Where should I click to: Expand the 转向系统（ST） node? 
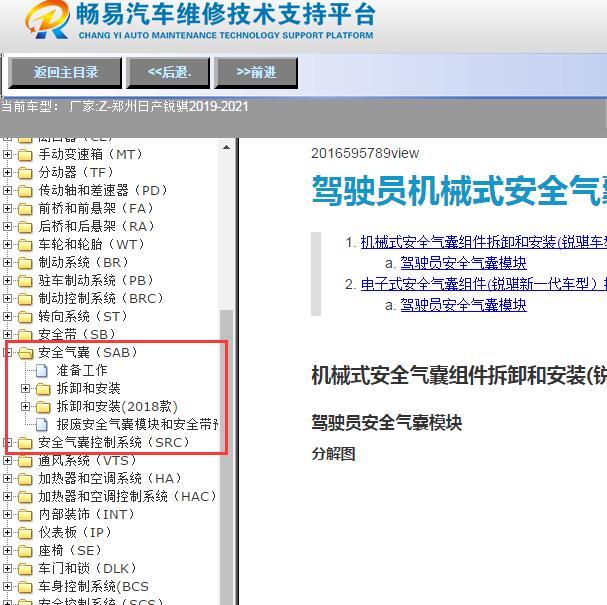click(x=7, y=316)
